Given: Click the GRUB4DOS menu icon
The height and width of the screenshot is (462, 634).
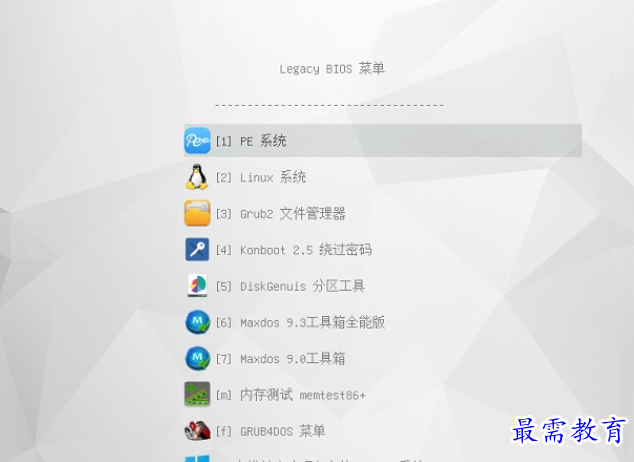Looking at the screenshot, I should [x=197, y=430].
